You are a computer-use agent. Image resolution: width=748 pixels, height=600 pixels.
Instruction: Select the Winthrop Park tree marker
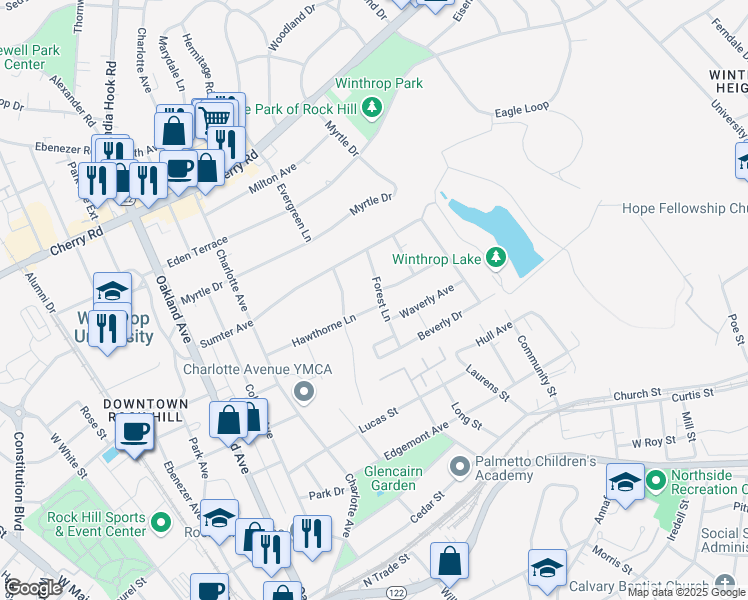372,108
